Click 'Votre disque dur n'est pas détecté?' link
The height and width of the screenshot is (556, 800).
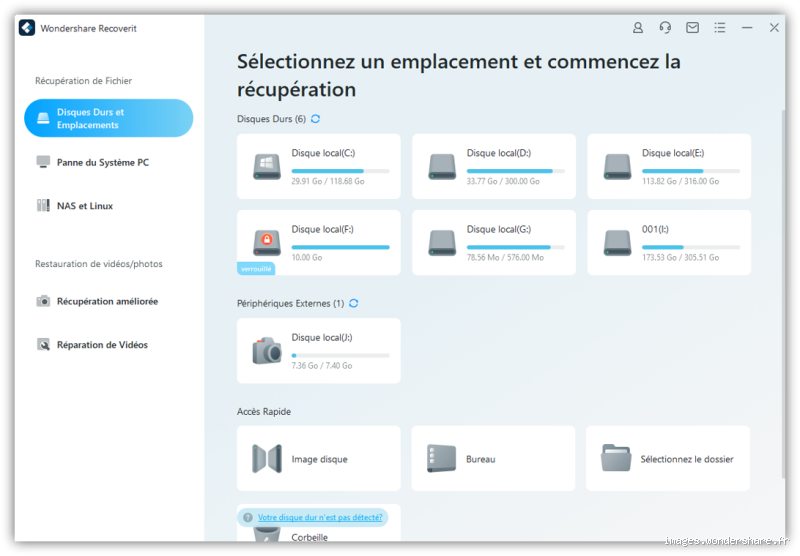point(320,518)
